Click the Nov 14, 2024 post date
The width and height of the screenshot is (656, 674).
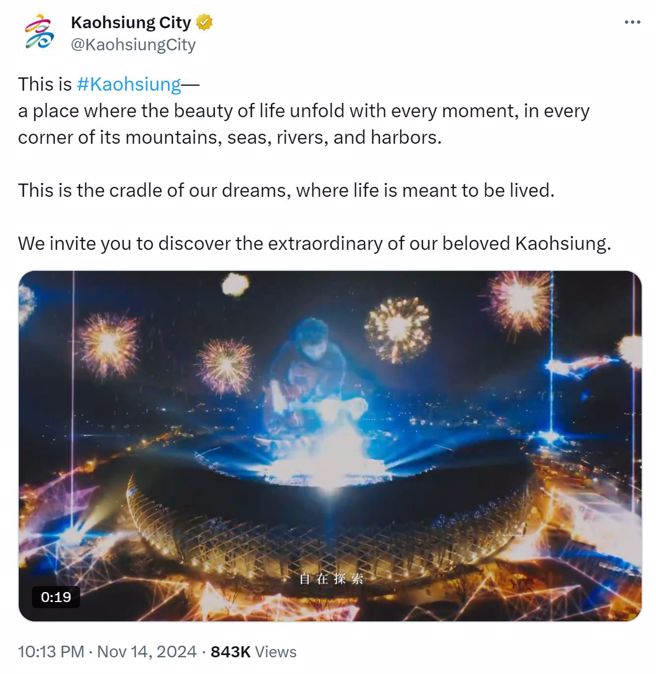point(147,651)
